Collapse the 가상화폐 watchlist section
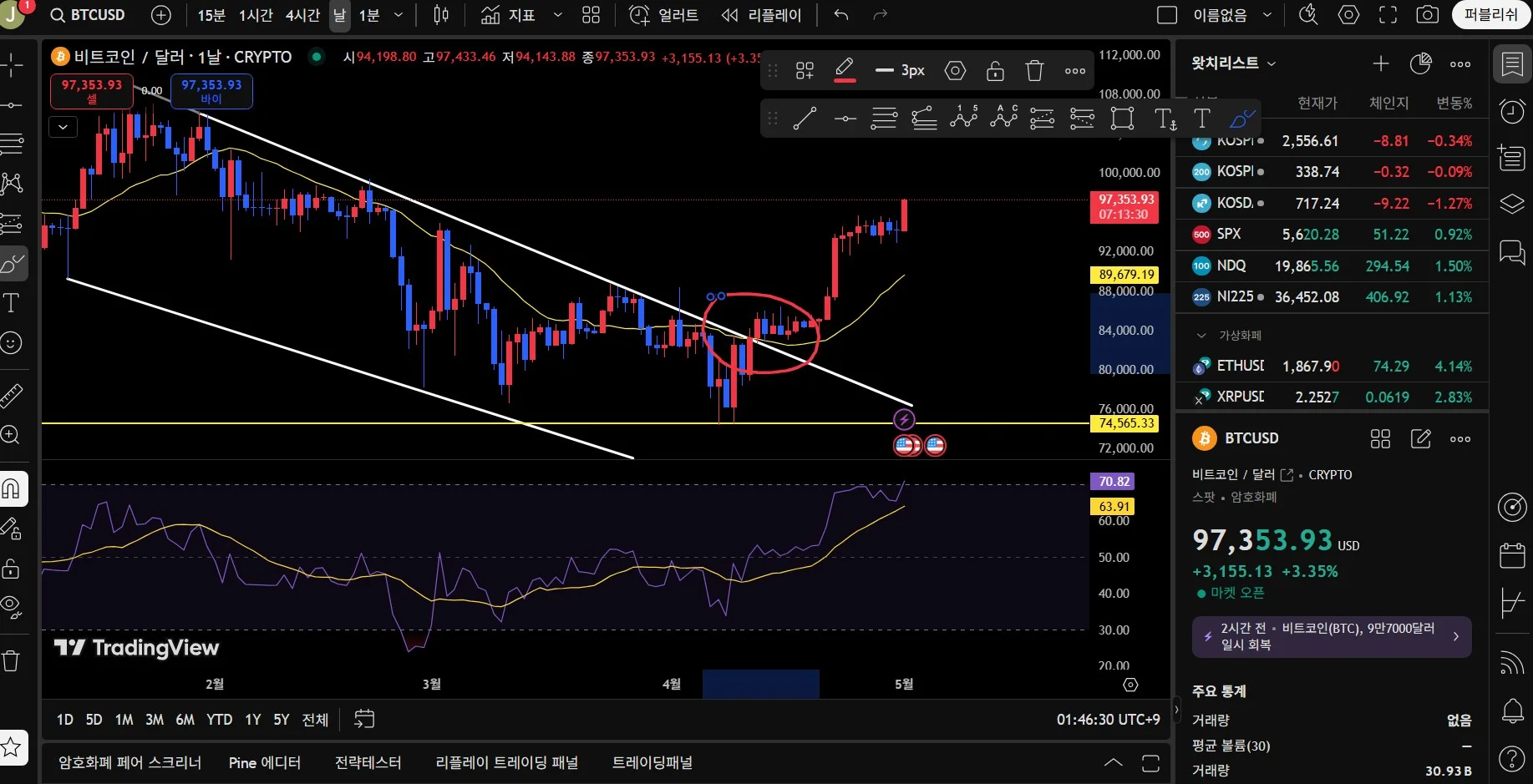 click(1201, 336)
